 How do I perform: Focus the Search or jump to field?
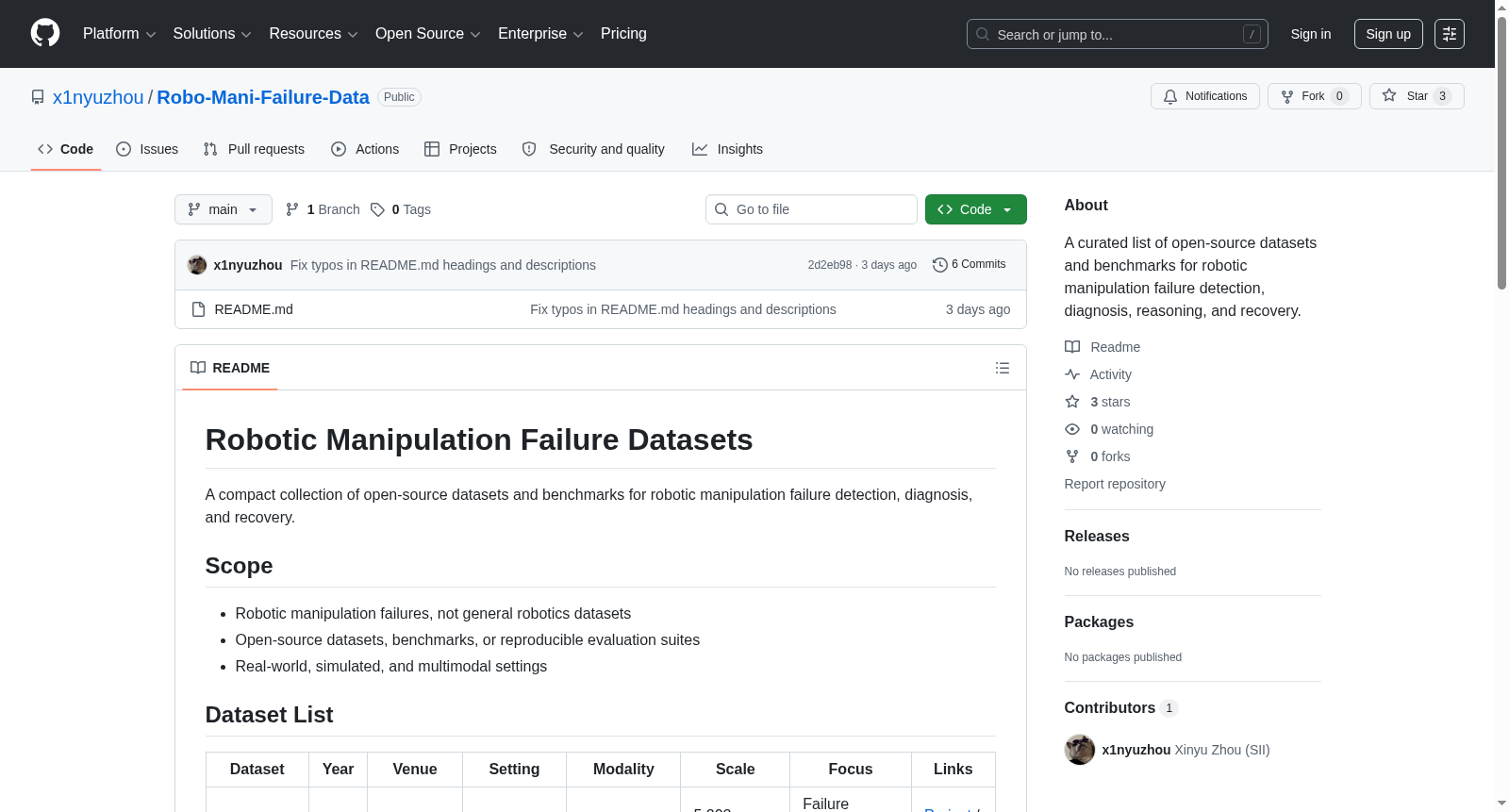coord(1118,34)
